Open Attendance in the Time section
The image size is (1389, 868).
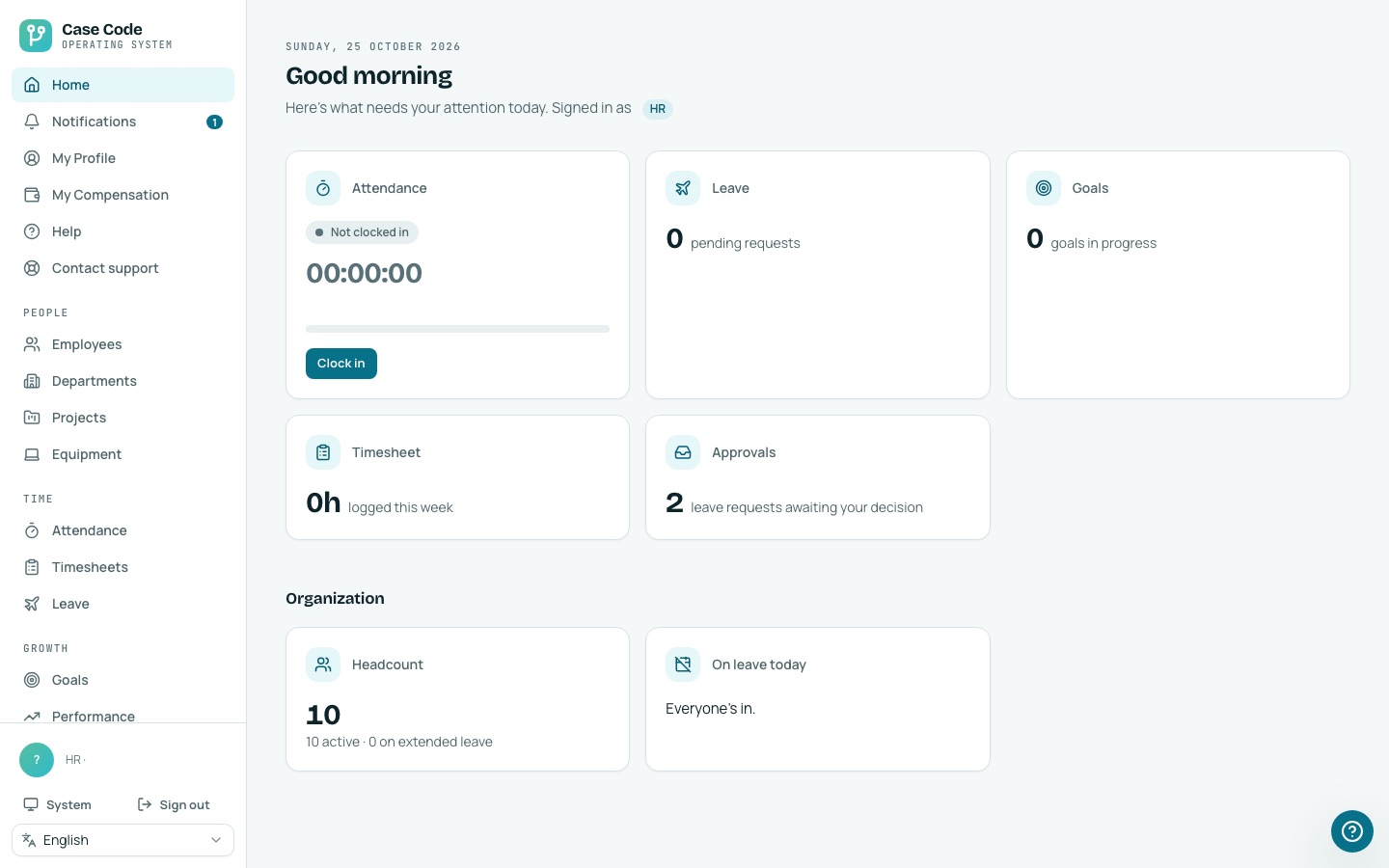(123, 530)
